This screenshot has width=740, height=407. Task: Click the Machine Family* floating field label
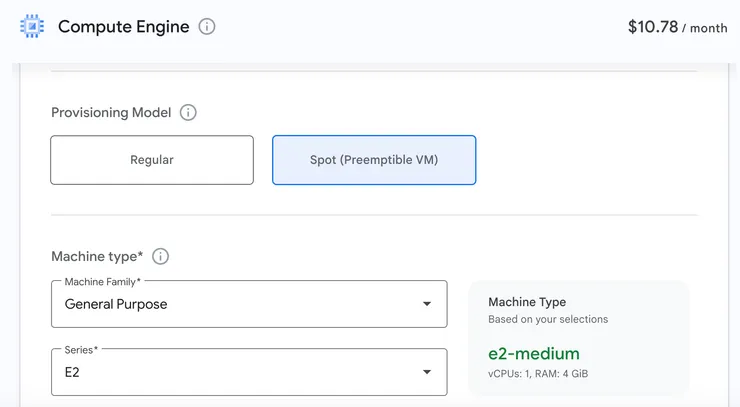tap(103, 282)
